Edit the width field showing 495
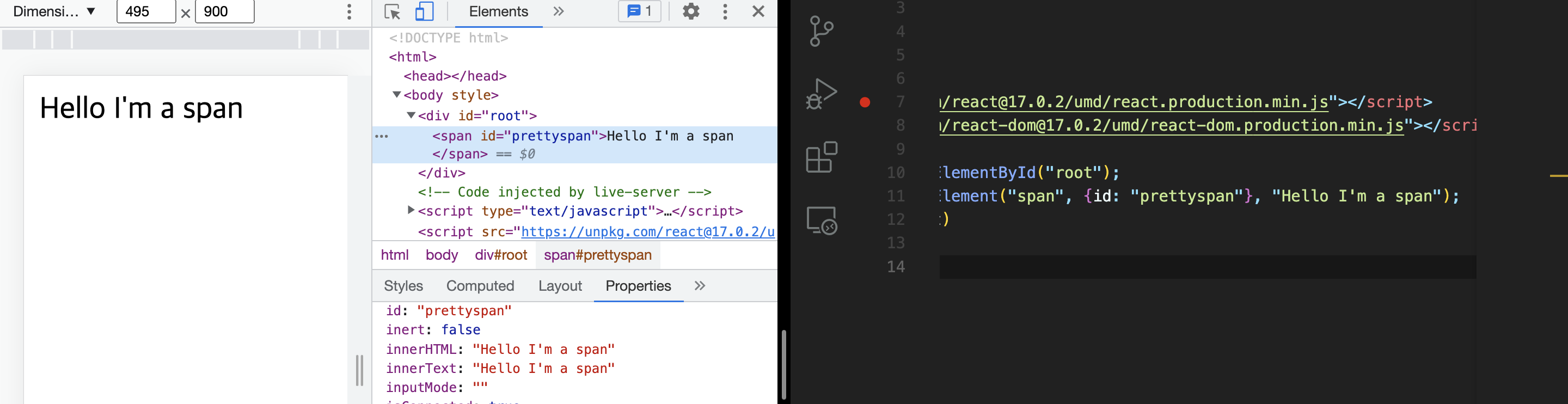 (x=146, y=11)
